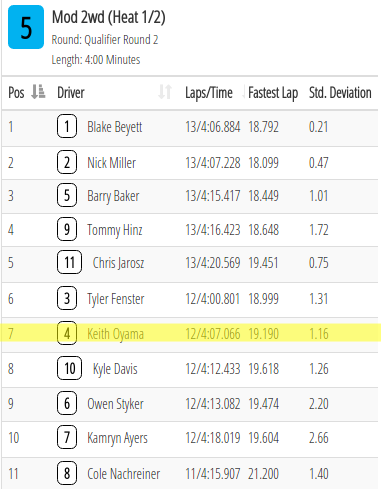Viewport: 381px width, 489px height.
Task: Sort by Pos column sort icon
Action: pos(38,92)
